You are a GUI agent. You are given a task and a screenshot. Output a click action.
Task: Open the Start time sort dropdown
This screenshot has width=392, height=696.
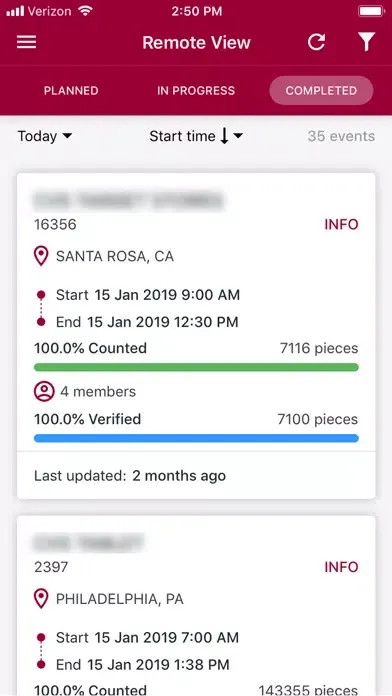coord(196,136)
